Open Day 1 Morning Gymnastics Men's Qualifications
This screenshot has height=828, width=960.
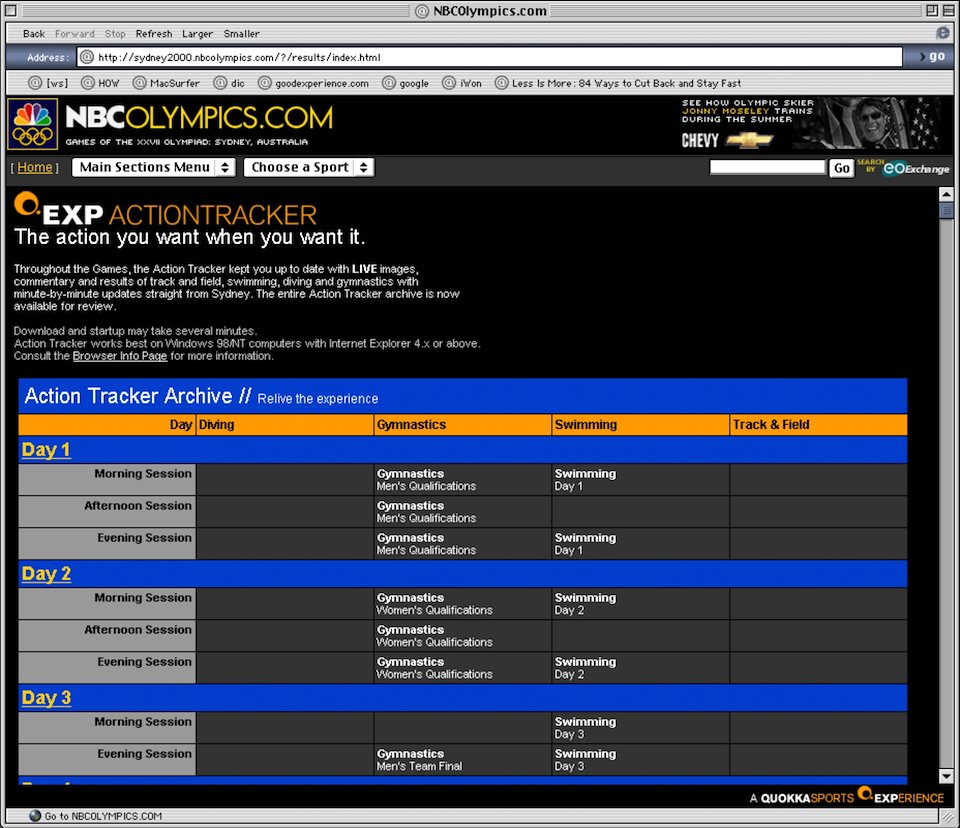click(x=426, y=480)
